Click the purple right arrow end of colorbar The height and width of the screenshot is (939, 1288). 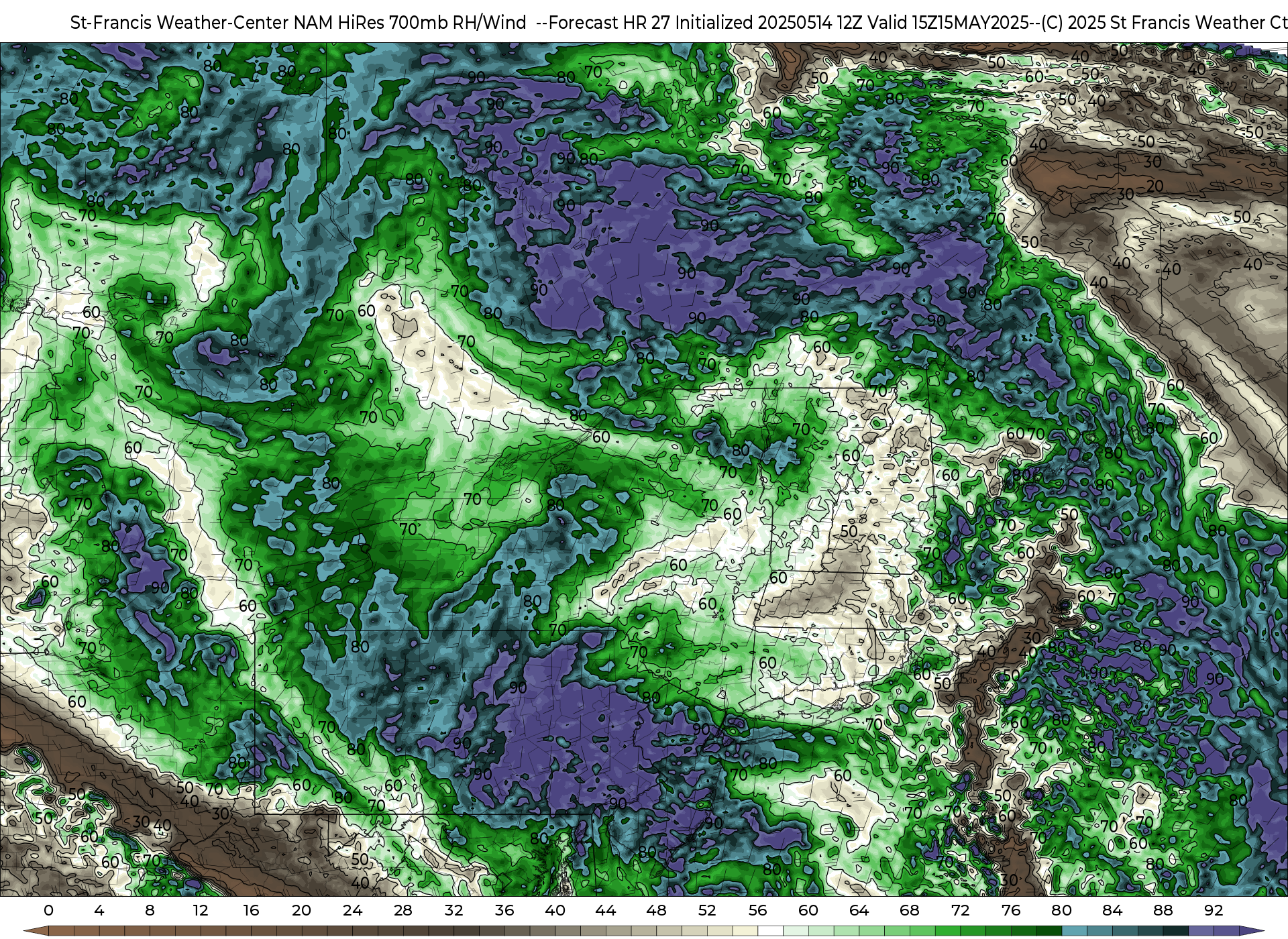click(x=1251, y=931)
